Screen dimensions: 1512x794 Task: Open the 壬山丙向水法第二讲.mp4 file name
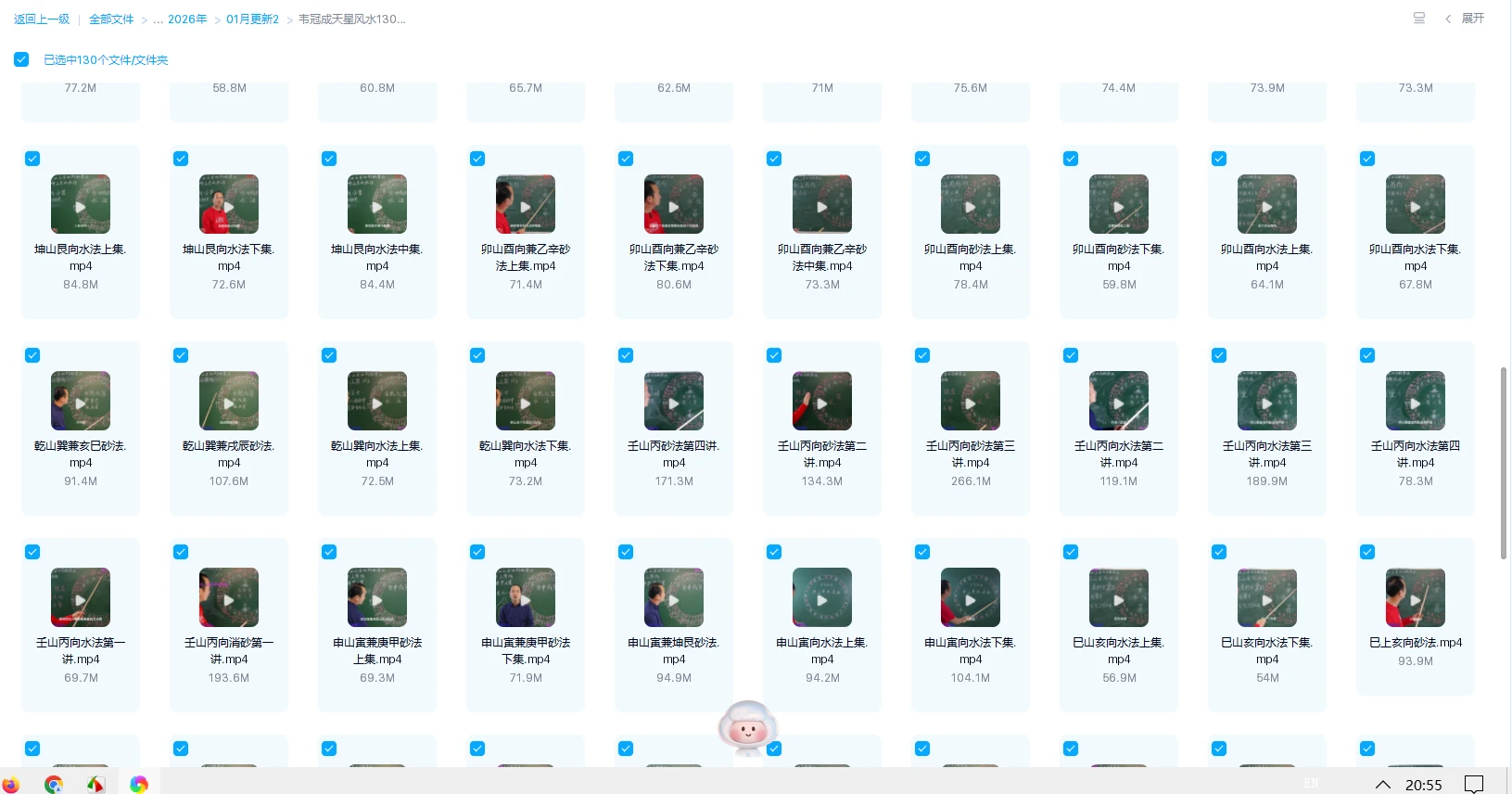pos(1119,455)
